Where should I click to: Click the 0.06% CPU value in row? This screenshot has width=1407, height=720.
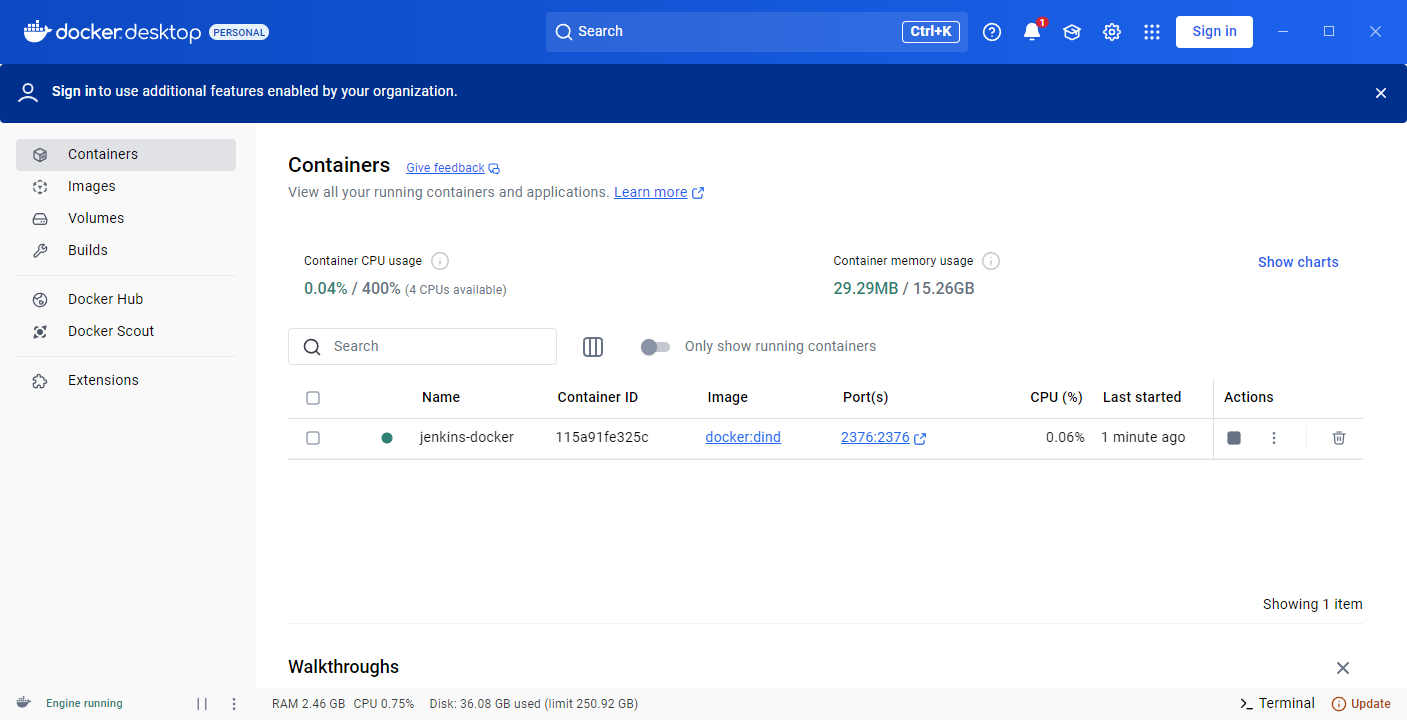pos(1065,437)
